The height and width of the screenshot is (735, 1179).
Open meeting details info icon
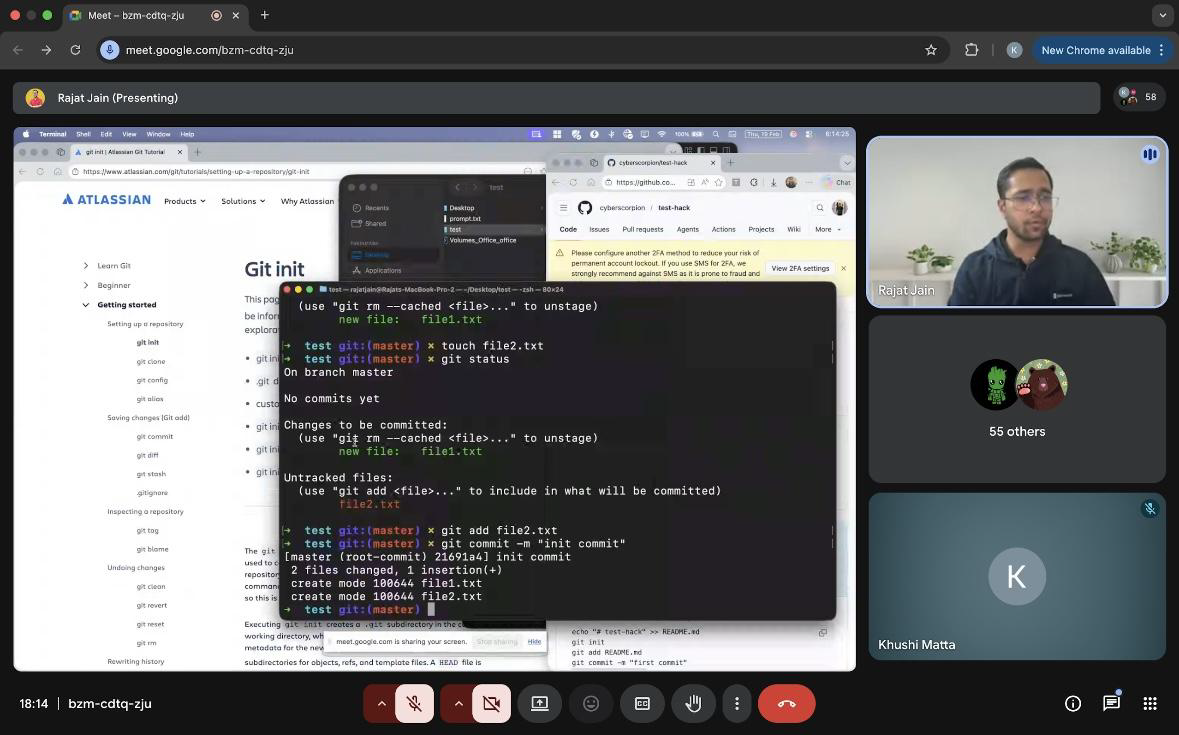pos(1073,704)
